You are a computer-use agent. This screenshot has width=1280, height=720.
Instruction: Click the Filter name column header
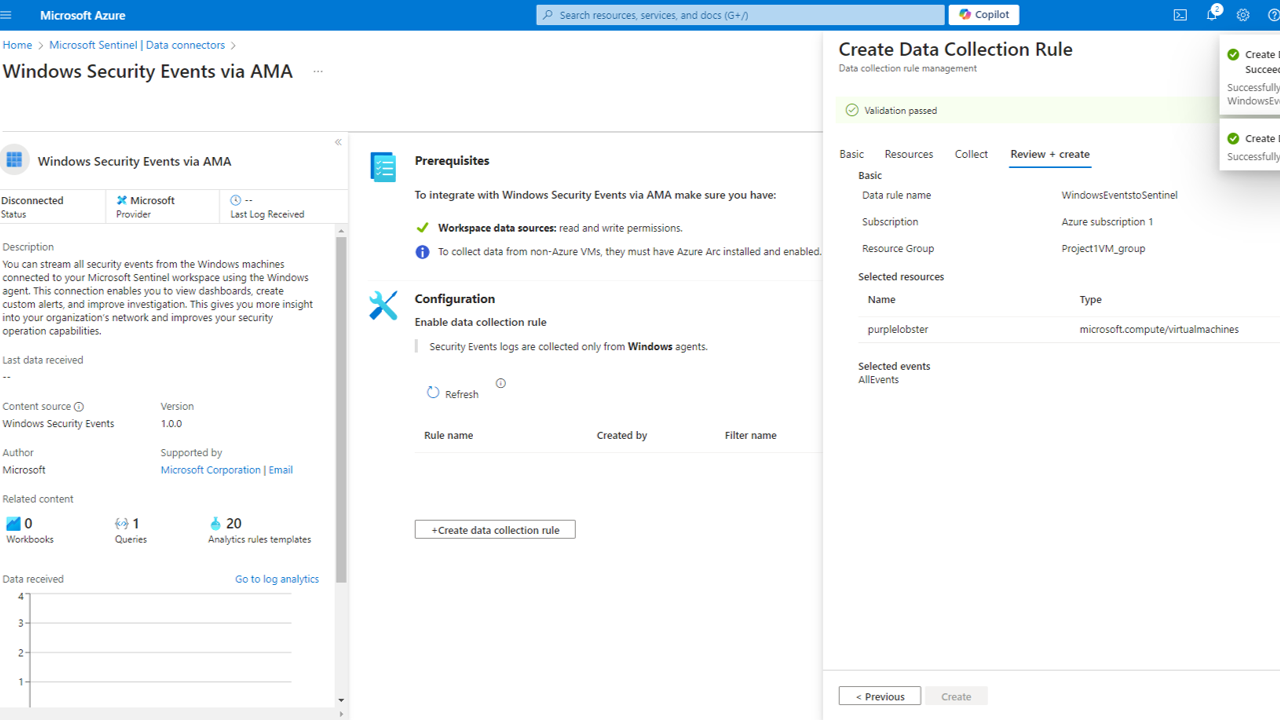point(751,436)
